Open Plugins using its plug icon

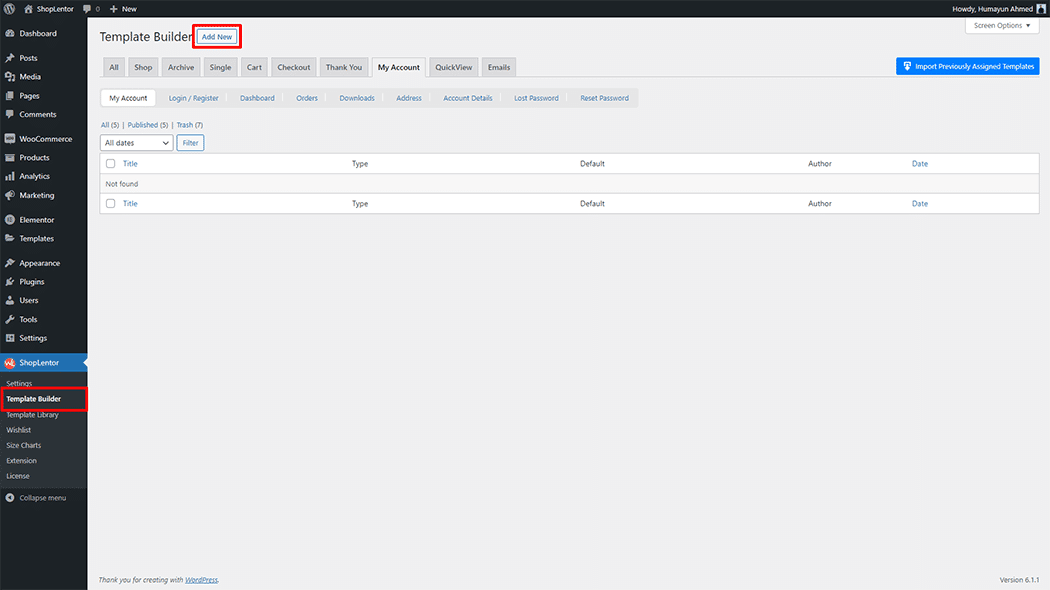coord(9,282)
